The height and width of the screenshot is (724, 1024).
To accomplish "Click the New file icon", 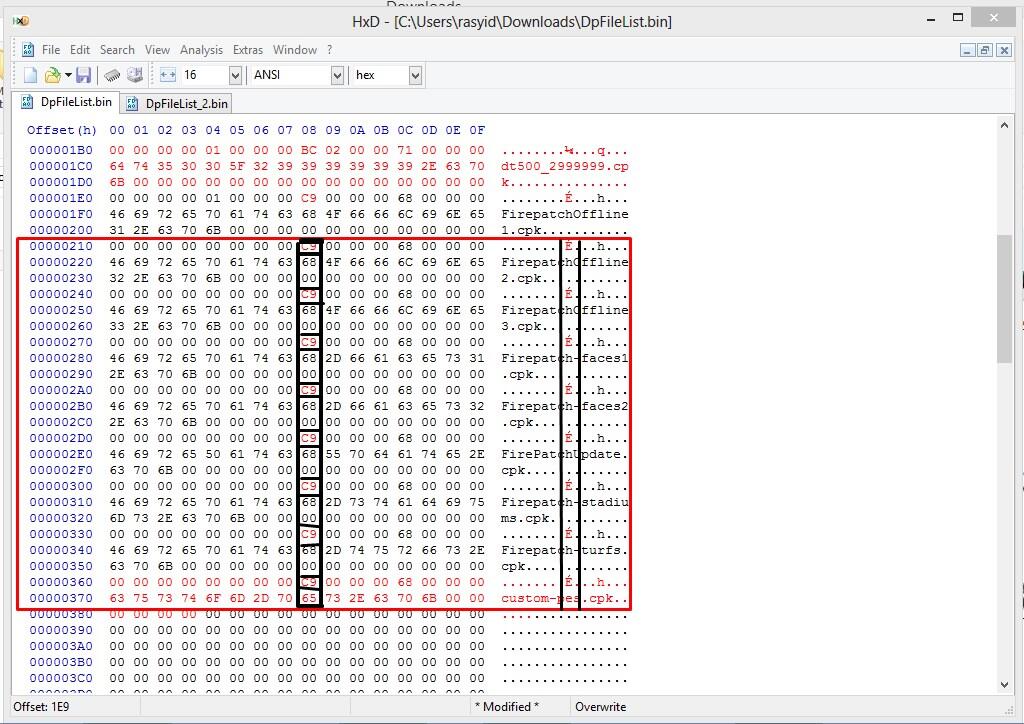I will (x=30, y=75).
